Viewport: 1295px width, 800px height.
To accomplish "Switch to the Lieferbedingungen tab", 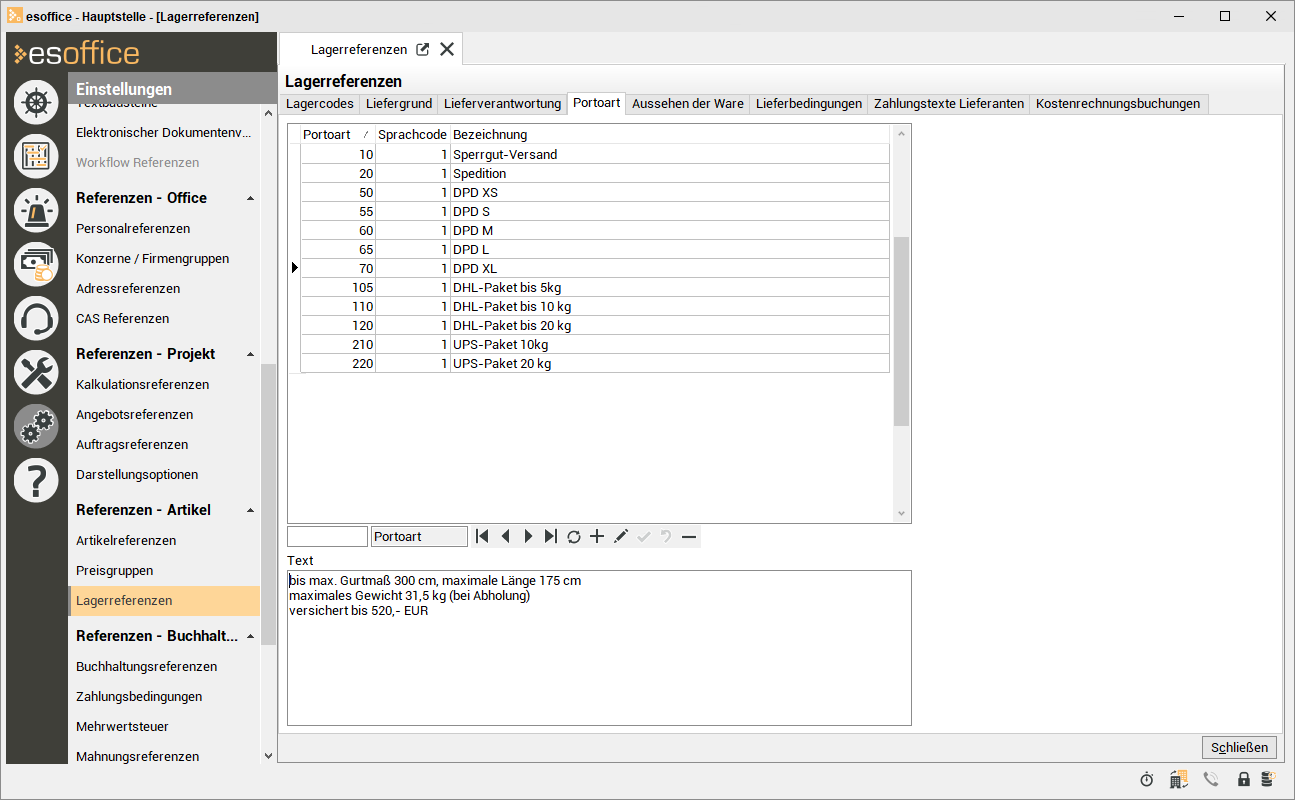I will 808,103.
